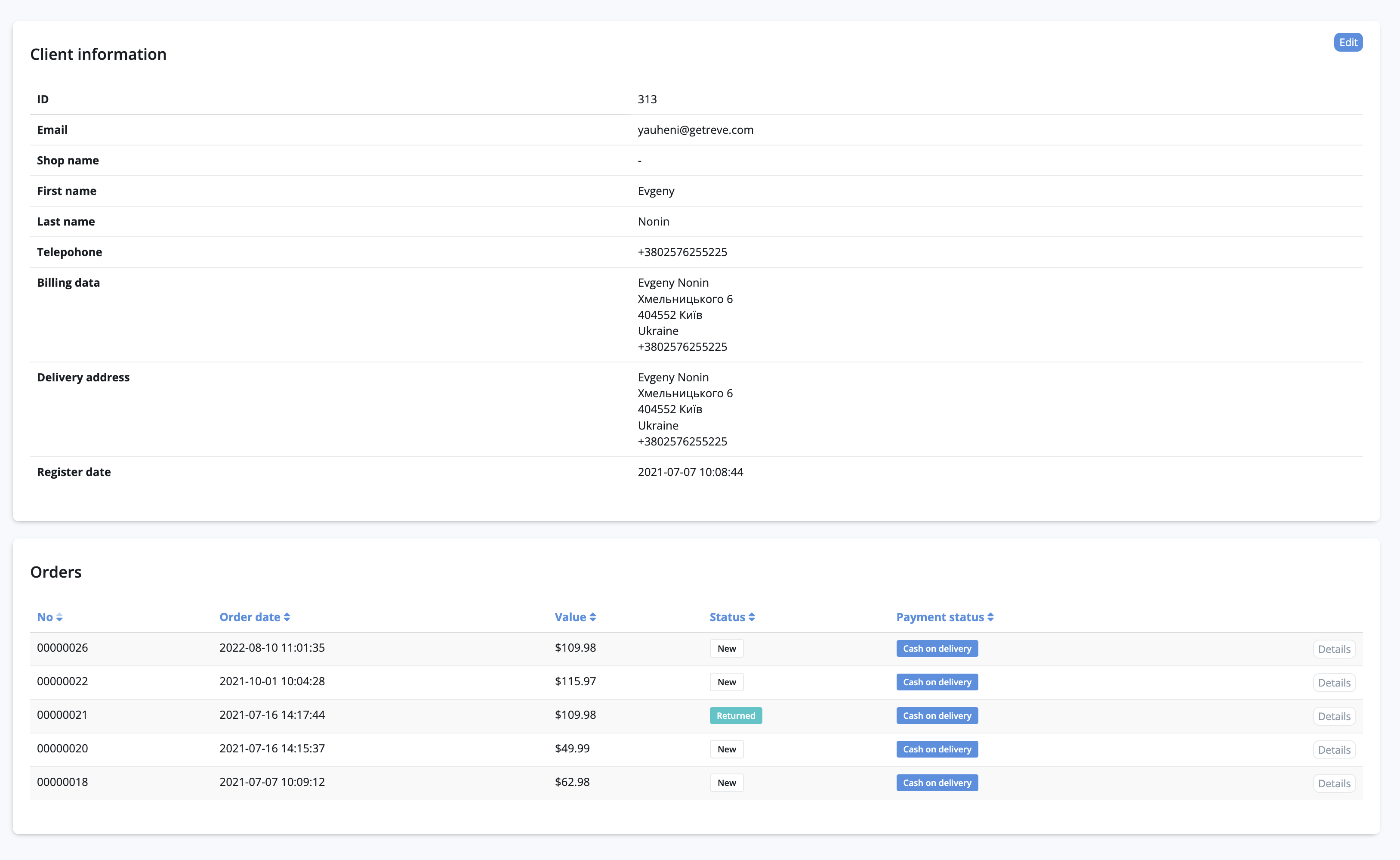Open Details for order 00000020
1400x860 pixels.
point(1333,750)
